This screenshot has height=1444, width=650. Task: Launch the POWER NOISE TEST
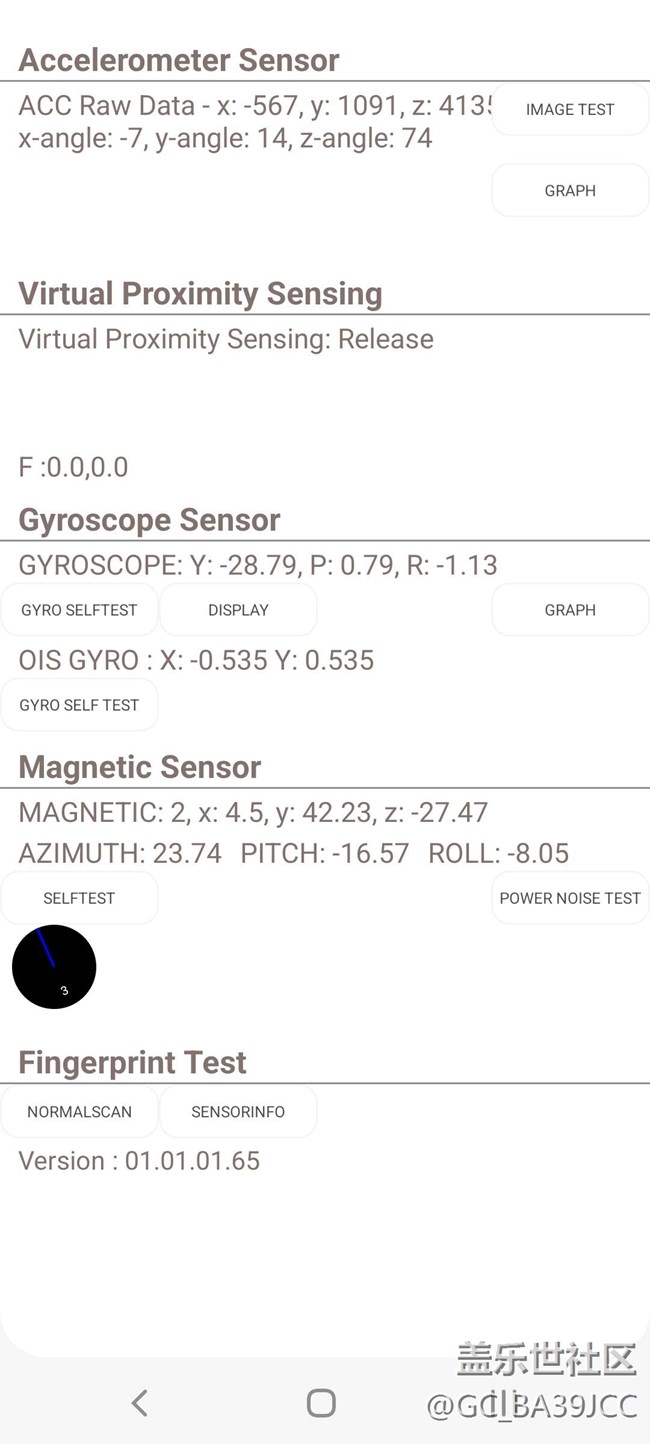click(570, 898)
